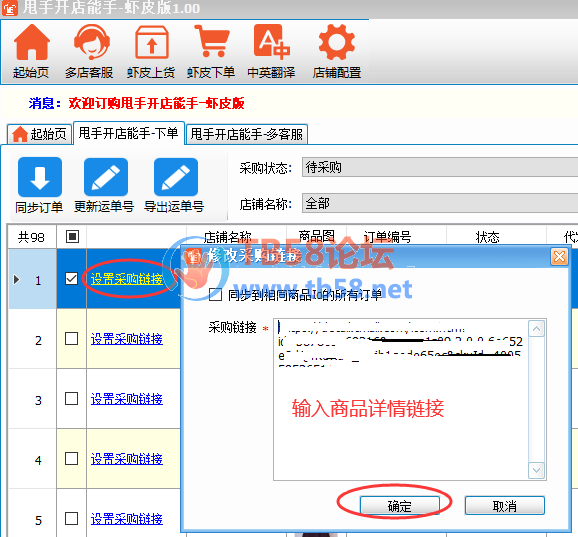This screenshot has width=578, height=537.
Task: Open the 虾皮上货 upload icon
Action: pos(152,42)
